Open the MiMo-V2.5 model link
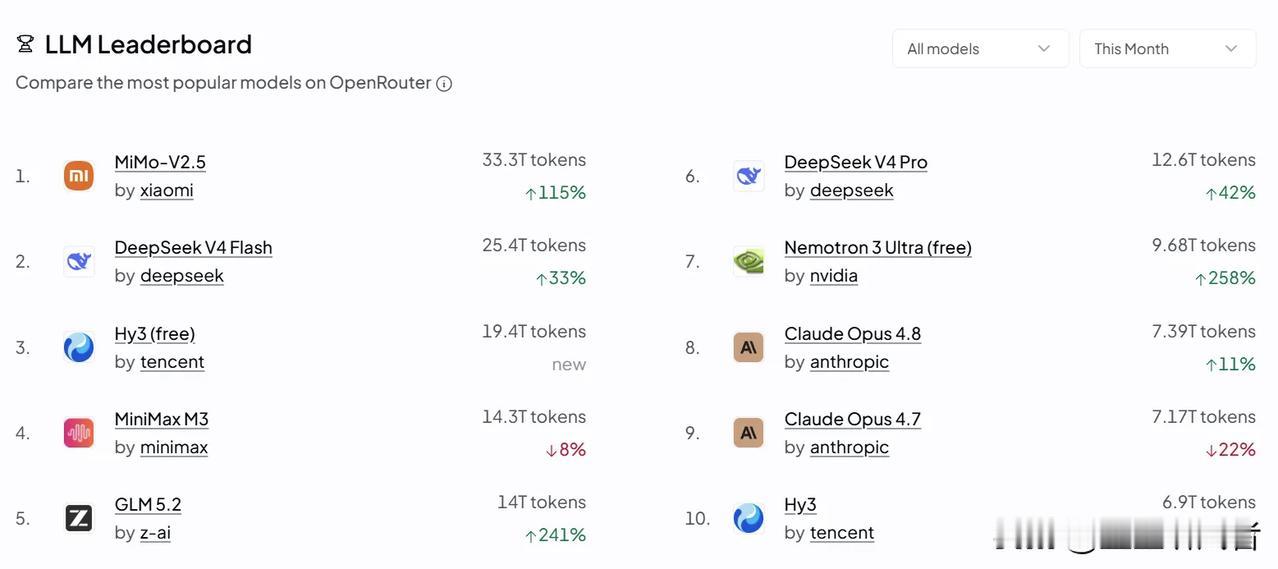This screenshot has width=1278, height=569. coord(160,162)
